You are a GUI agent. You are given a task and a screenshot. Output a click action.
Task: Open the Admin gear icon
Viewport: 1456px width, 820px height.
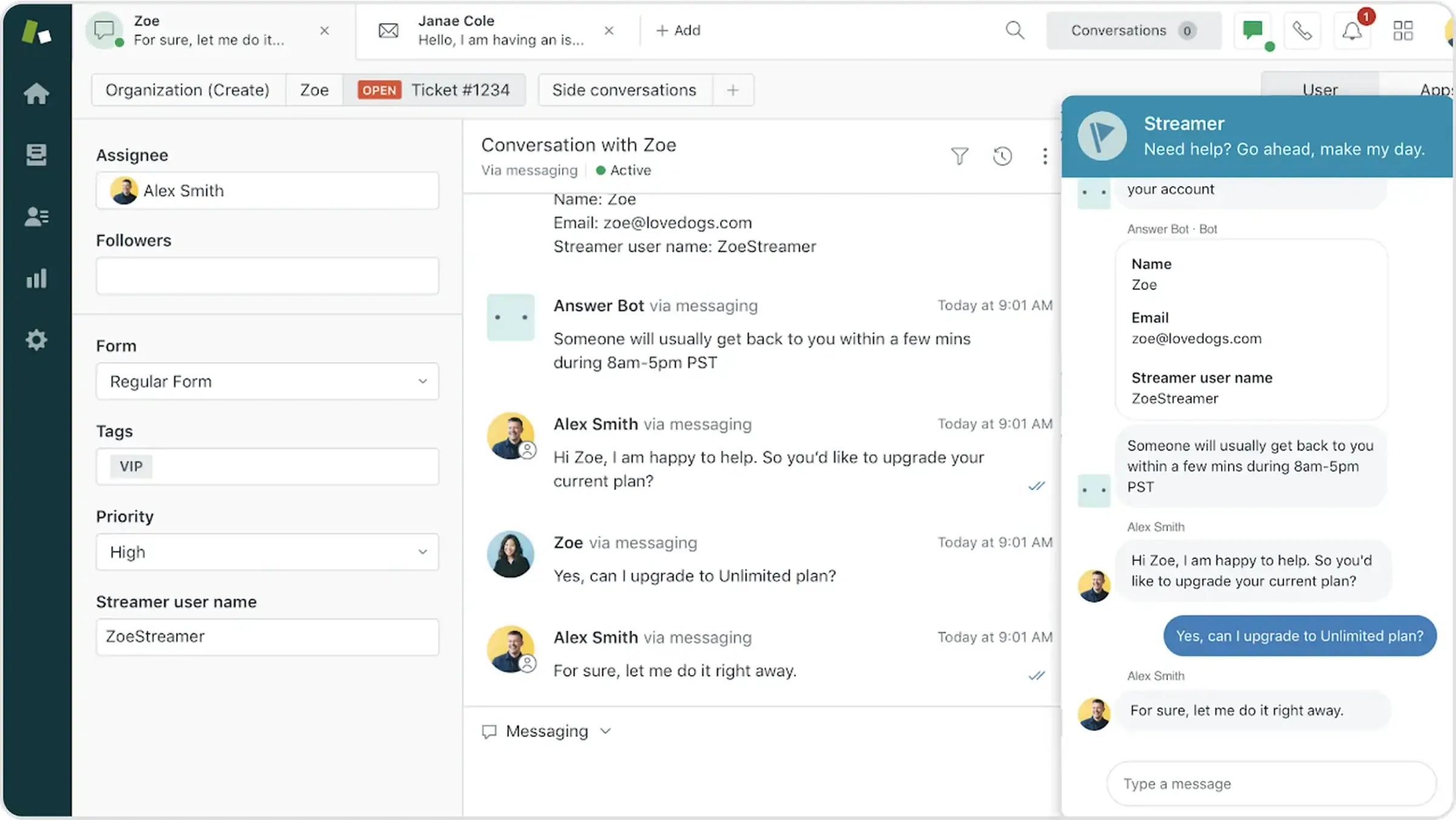click(x=36, y=340)
